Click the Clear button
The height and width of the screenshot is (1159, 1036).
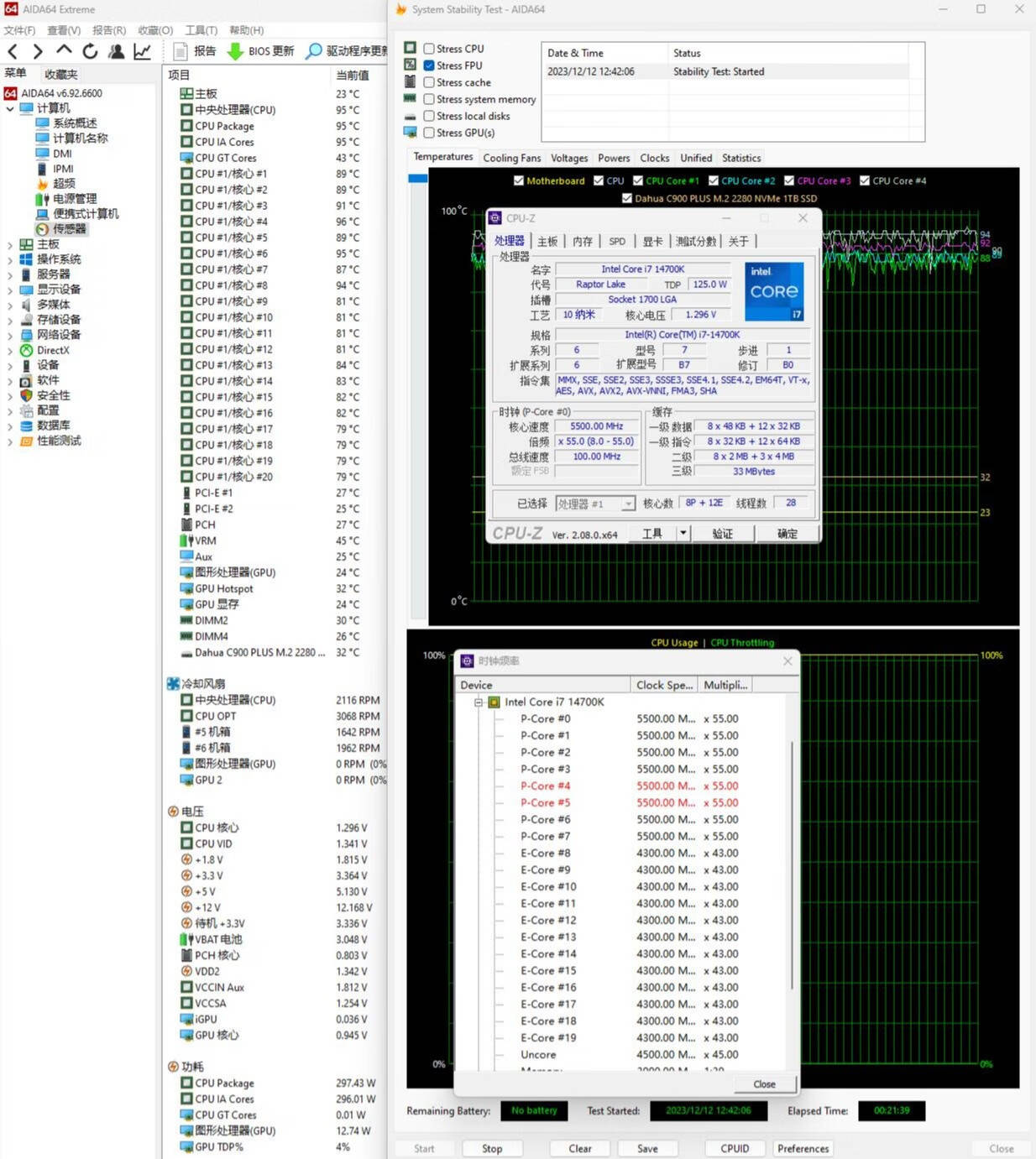pos(580,1149)
